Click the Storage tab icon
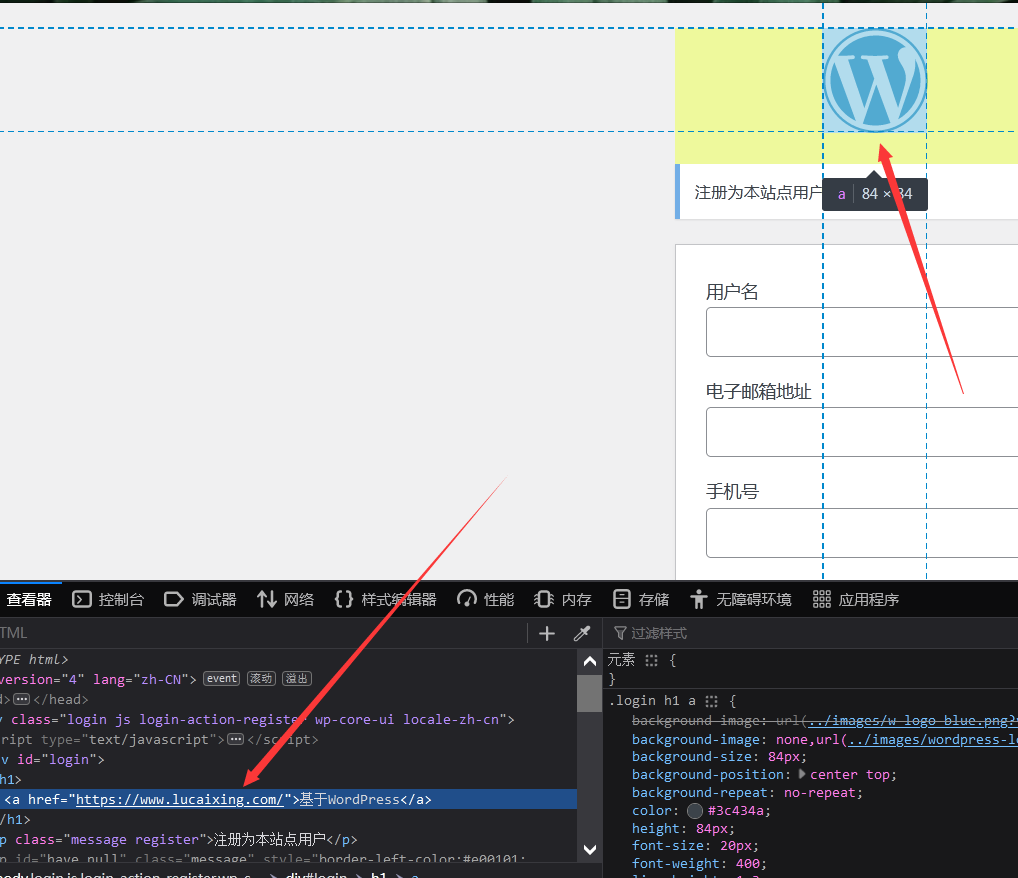Image resolution: width=1018 pixels, height=878 pixels. click(x=621, y=599)
